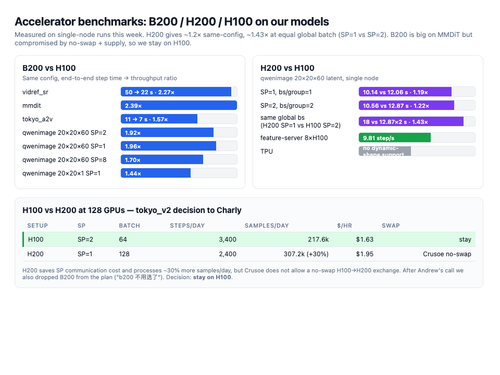Screen dimensions: 500x375
Task: Click the SP=2 table cell
Action: 85,239
